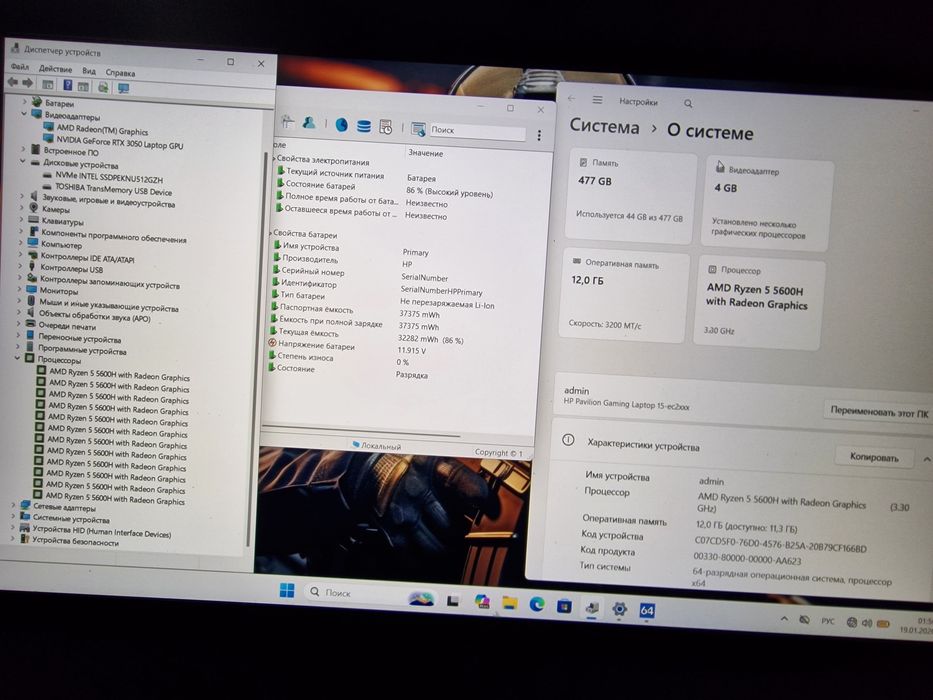Select Устройства безопасности category
Viewport: 933px width, 700px height.
tap(75, 540)
